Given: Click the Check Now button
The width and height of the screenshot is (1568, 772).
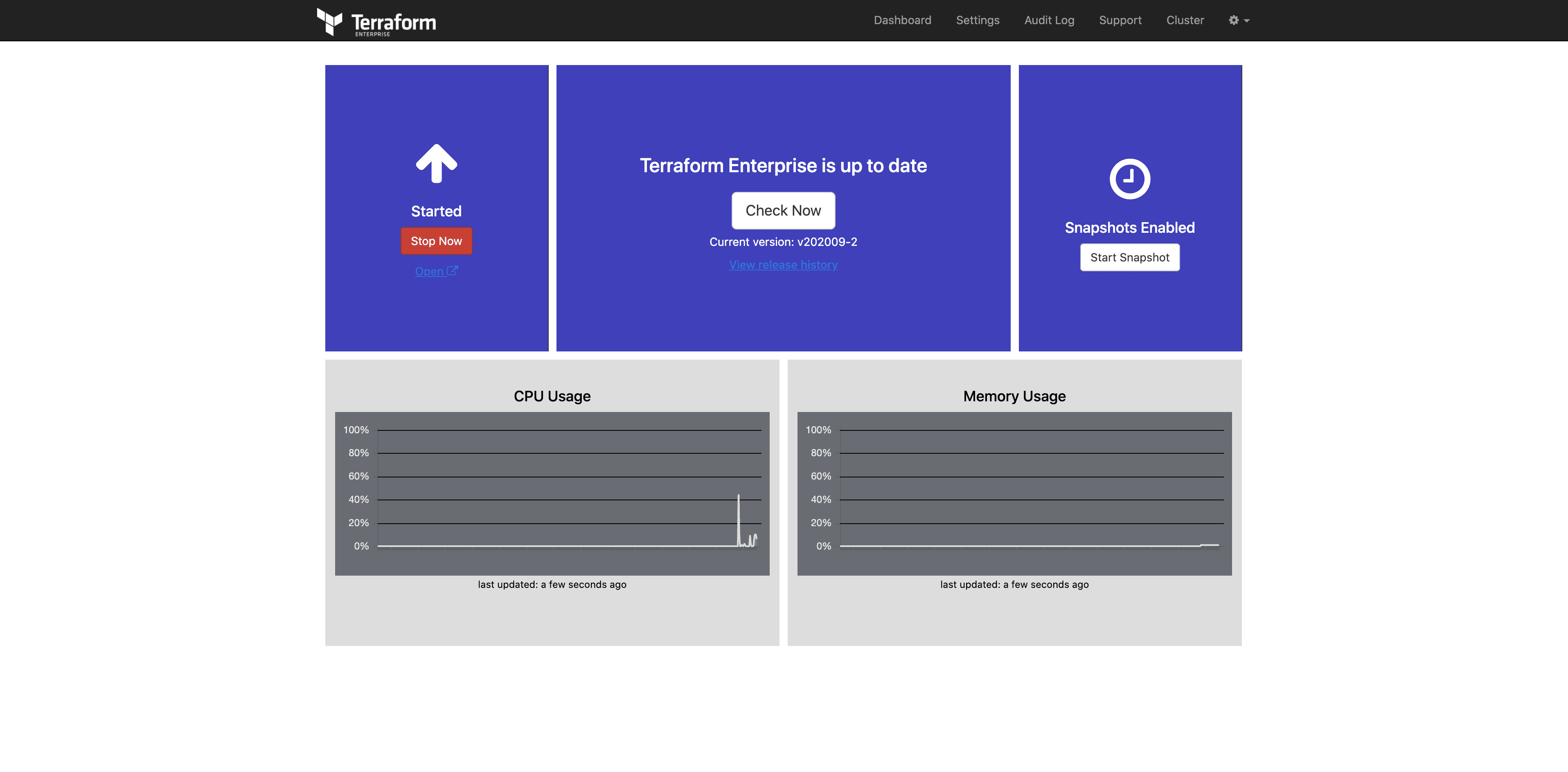Looking at the screenshot, I should pos(783,211).
